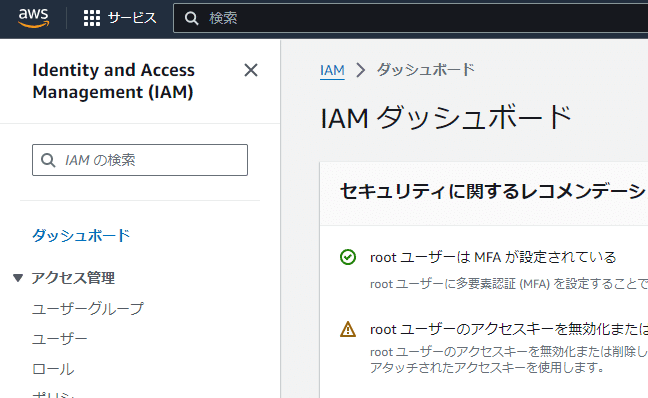Open ユーザーグループ in the sidebar
The image size is (648, 398).
(x=88, y=308)
